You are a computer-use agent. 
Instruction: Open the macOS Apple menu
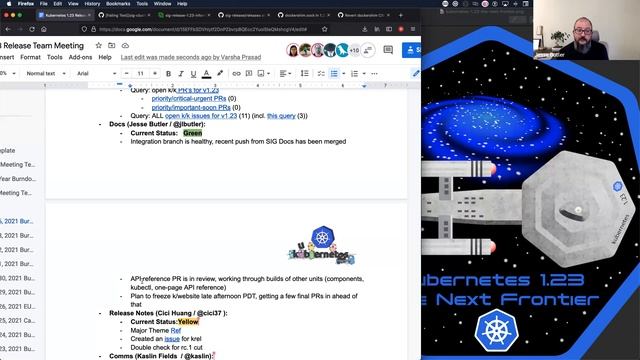[9, 4]
